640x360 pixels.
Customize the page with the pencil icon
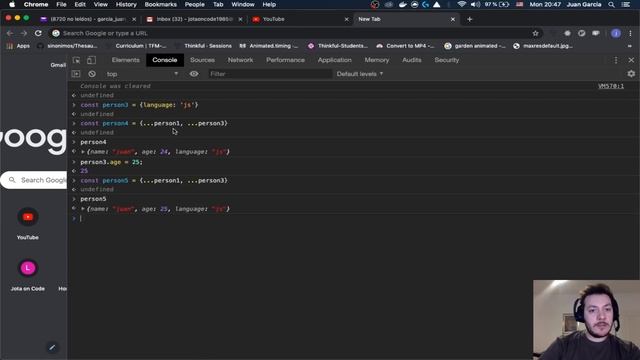pyautogui.click(x=52, y=347)
